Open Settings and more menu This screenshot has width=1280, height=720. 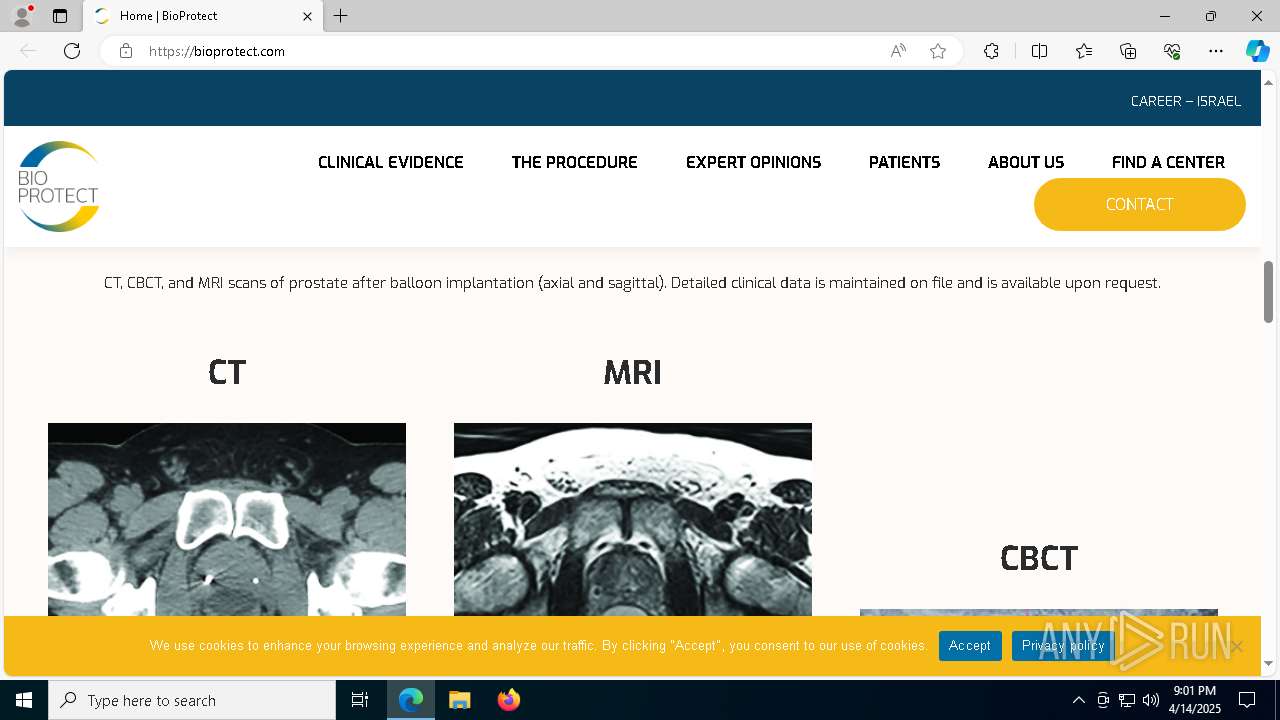tap(1216, 51)
